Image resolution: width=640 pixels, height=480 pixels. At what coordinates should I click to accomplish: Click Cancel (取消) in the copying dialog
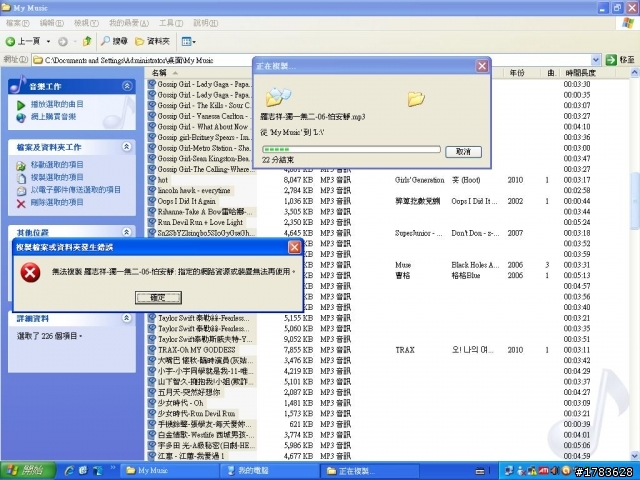pos(463,152)
